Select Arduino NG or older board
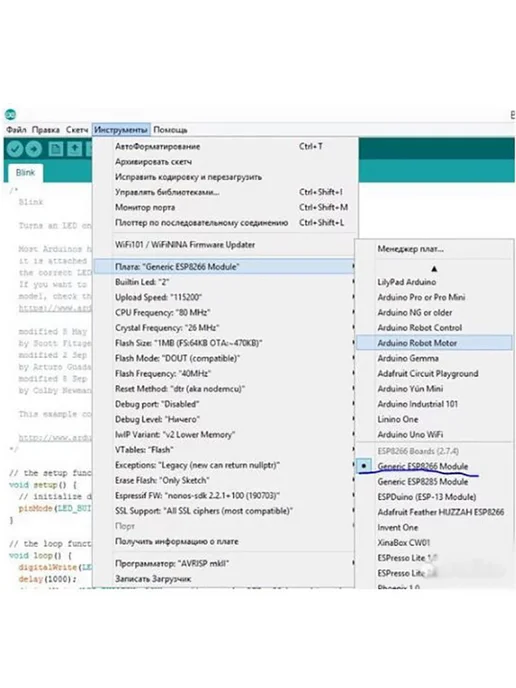 coord(434,313)
